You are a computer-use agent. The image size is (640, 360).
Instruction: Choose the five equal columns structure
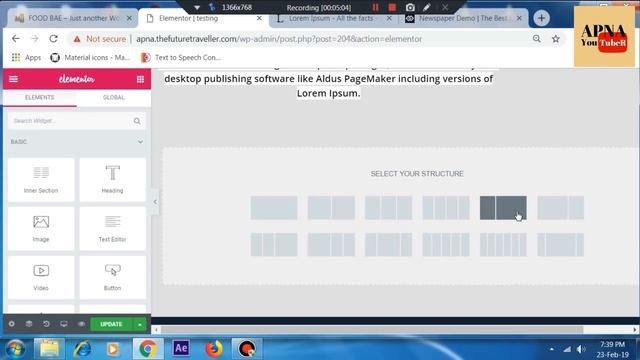(x=446, y=244)
